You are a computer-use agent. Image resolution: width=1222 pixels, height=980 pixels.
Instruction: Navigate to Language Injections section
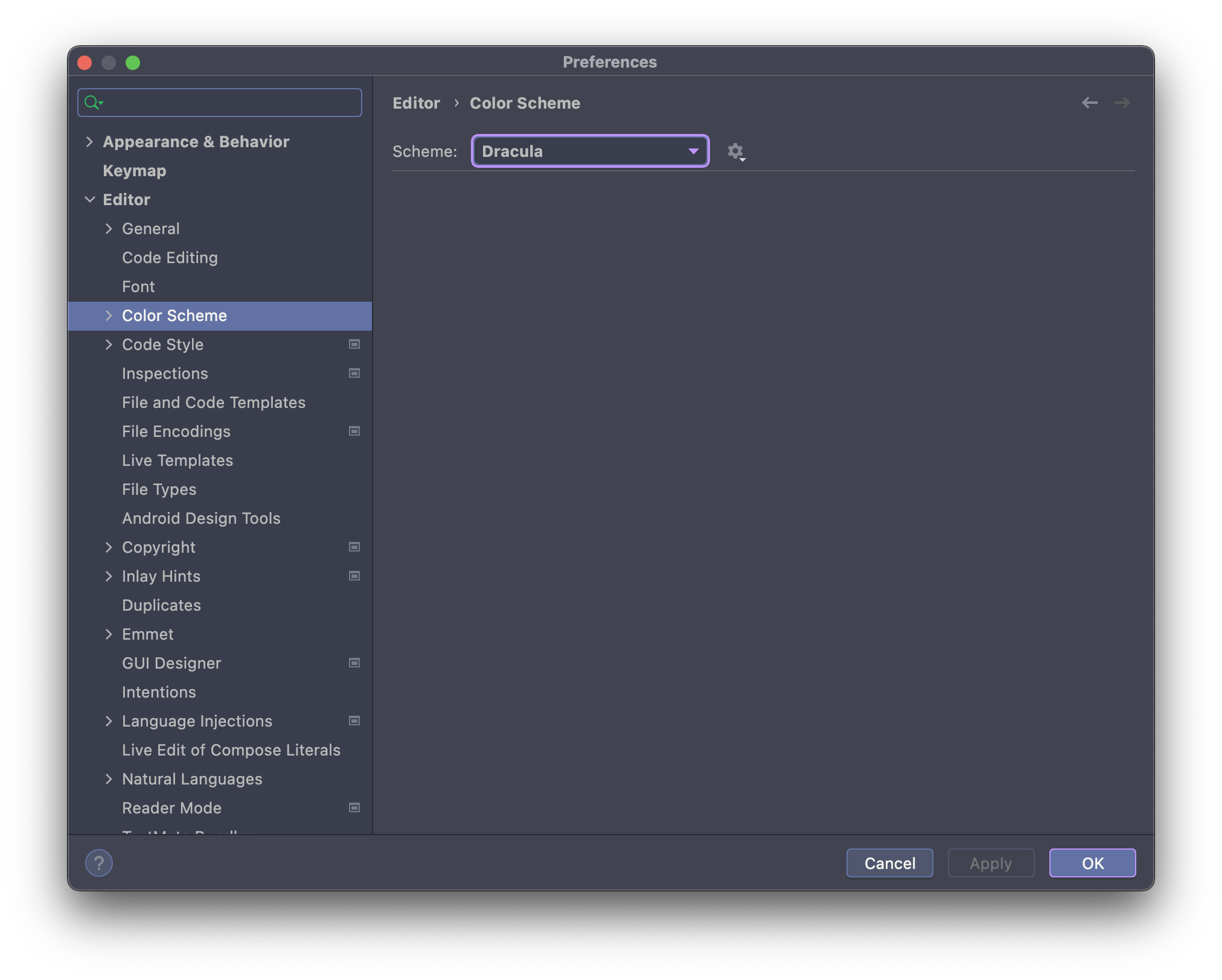click(x=196, y=720)
